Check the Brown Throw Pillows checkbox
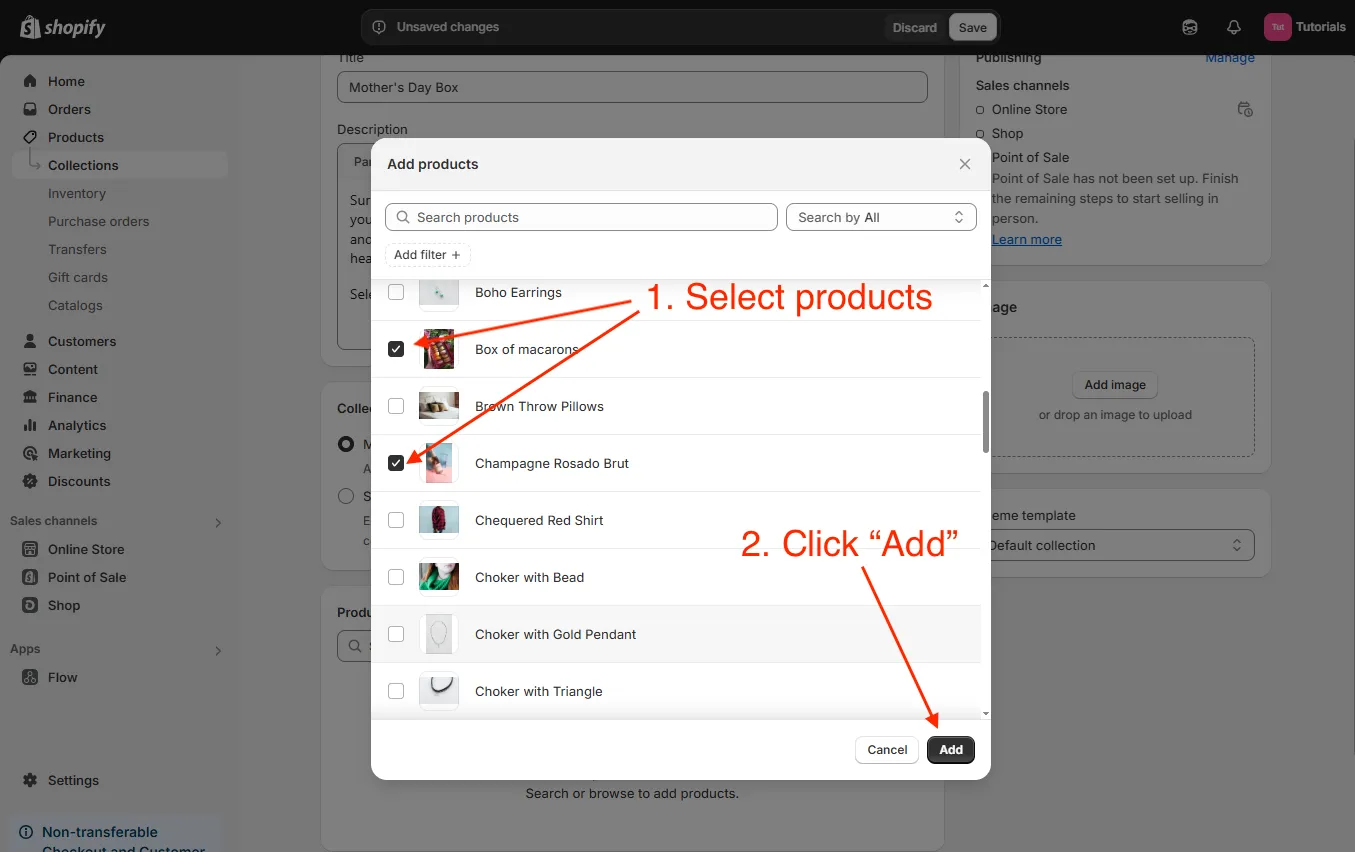Image resolution: width=1355 pixels, height=852 pixels. 396,406
